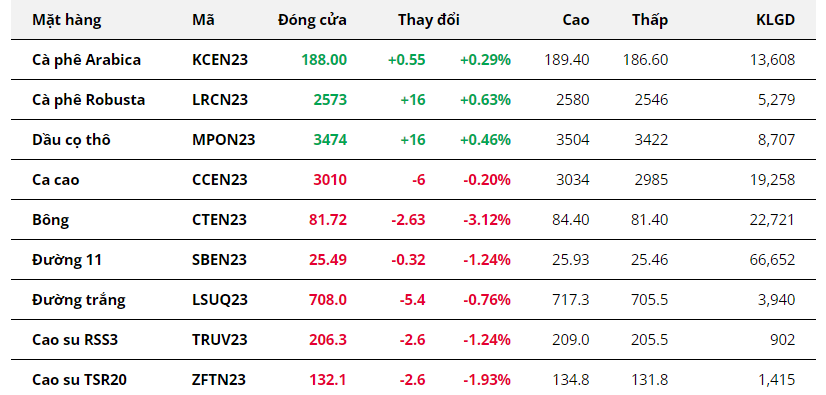This screenshot has width=826, height=395.
Task: Click the Thay đổi column header
Action: click(429, 20)
